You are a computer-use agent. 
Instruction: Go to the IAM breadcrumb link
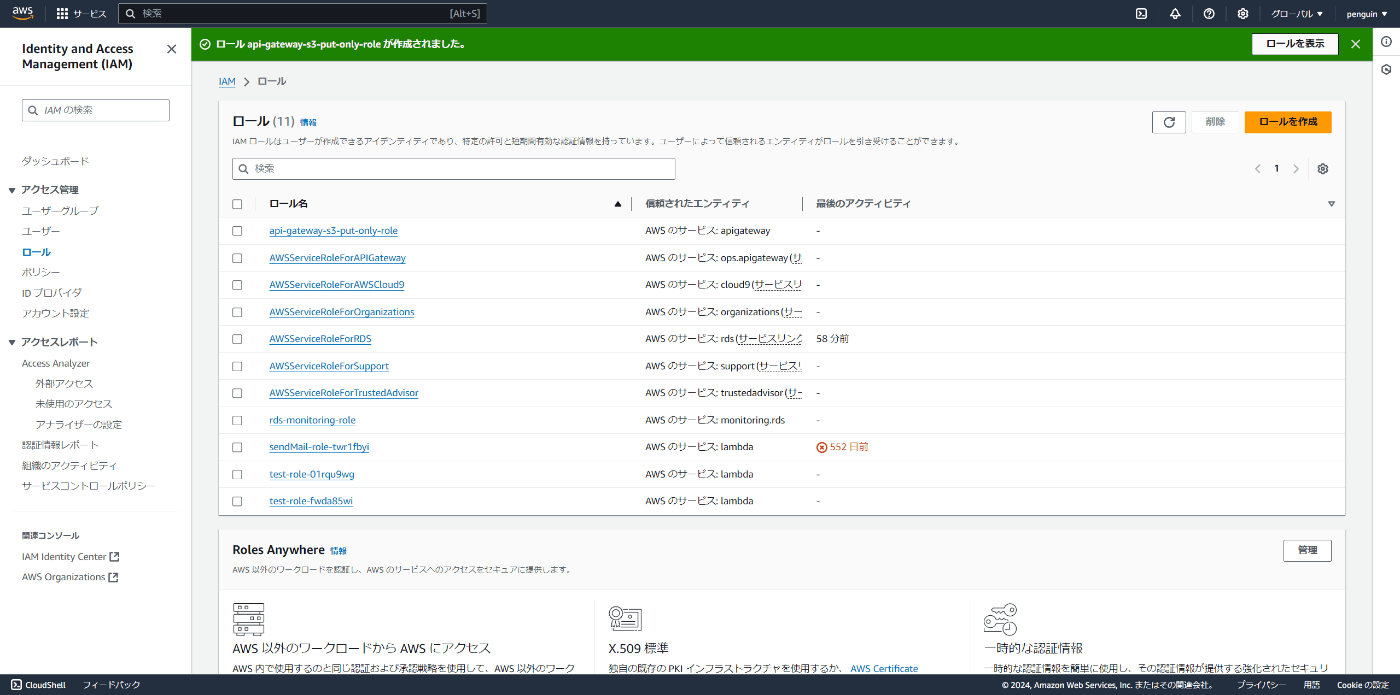(227, 81)
